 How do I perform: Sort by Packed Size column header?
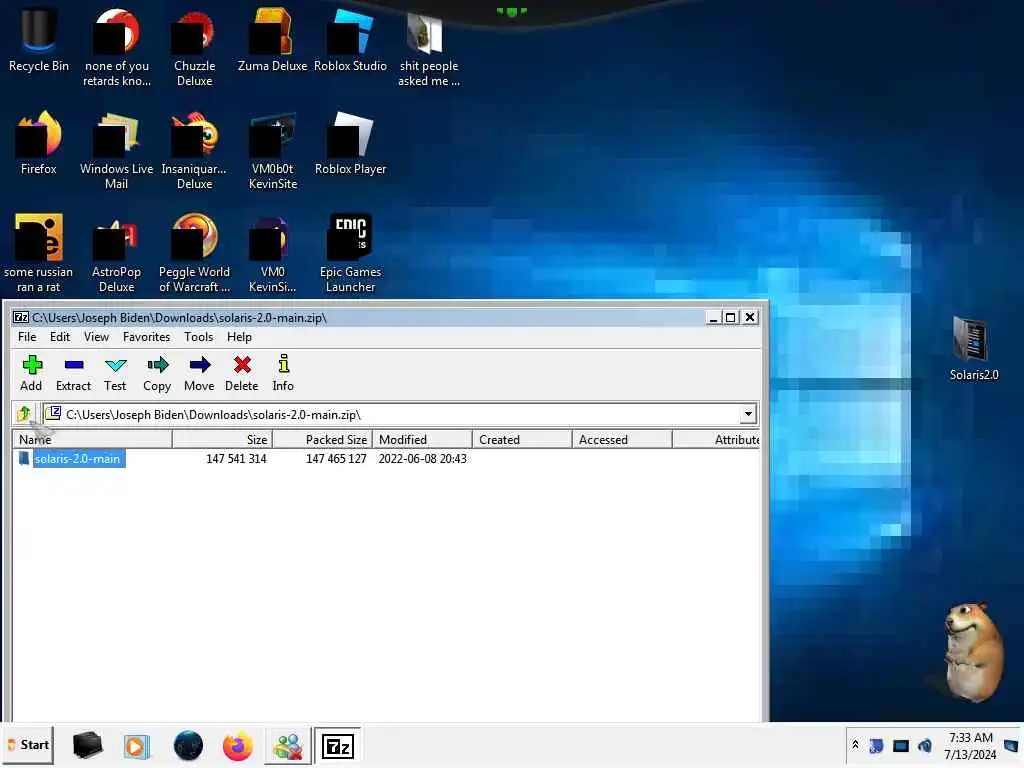click(x=322, y=440)
